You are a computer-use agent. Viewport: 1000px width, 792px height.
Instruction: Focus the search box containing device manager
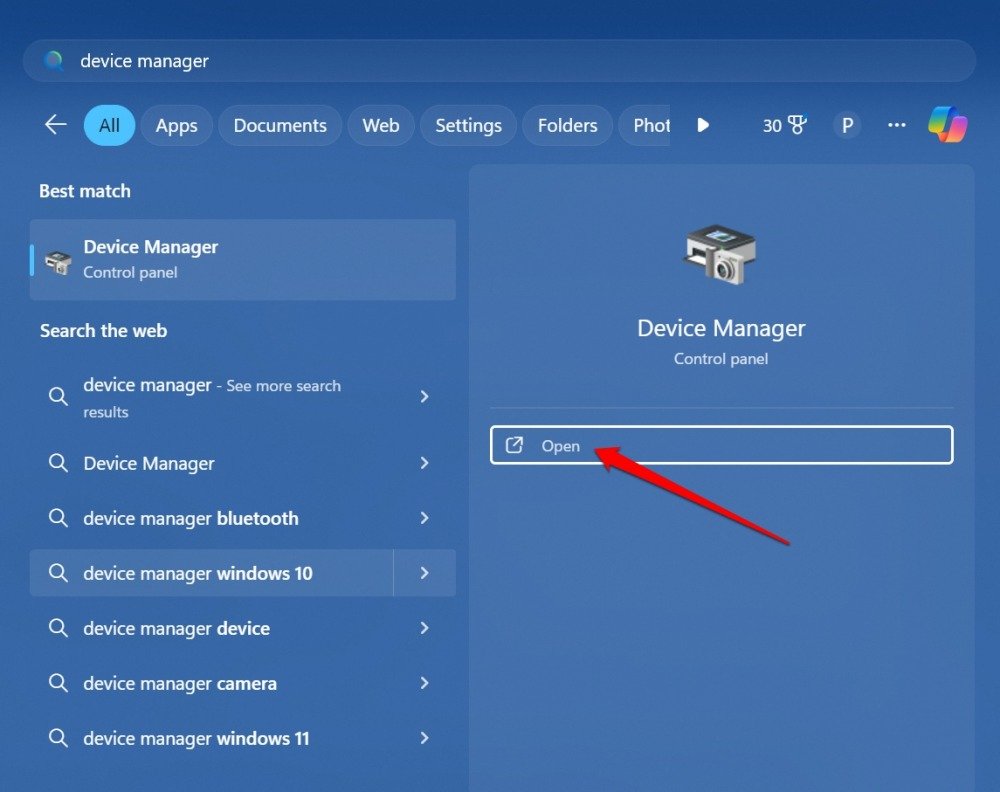pos(499,61)
